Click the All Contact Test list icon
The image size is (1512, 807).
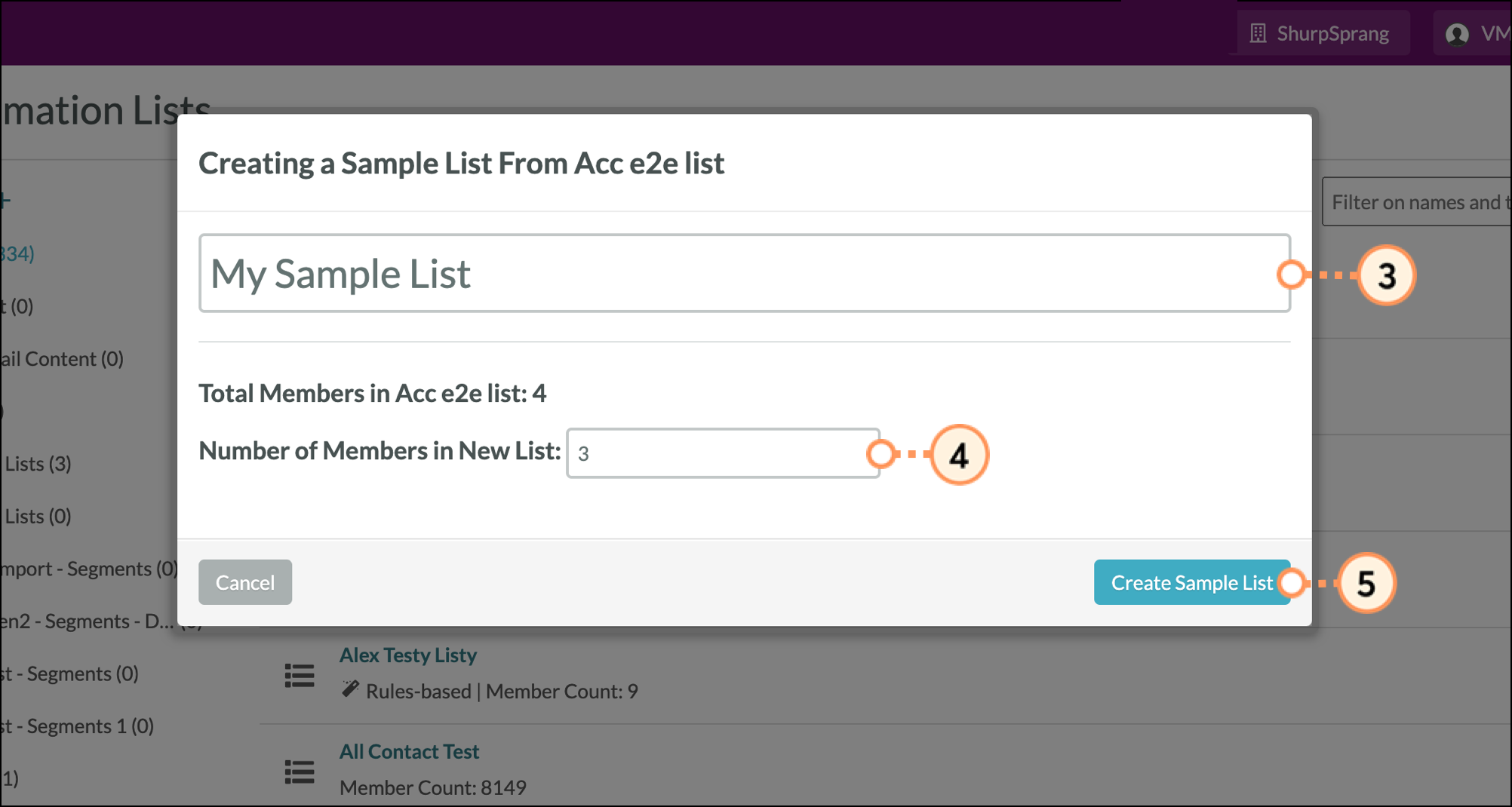click(x=299, y=772)
